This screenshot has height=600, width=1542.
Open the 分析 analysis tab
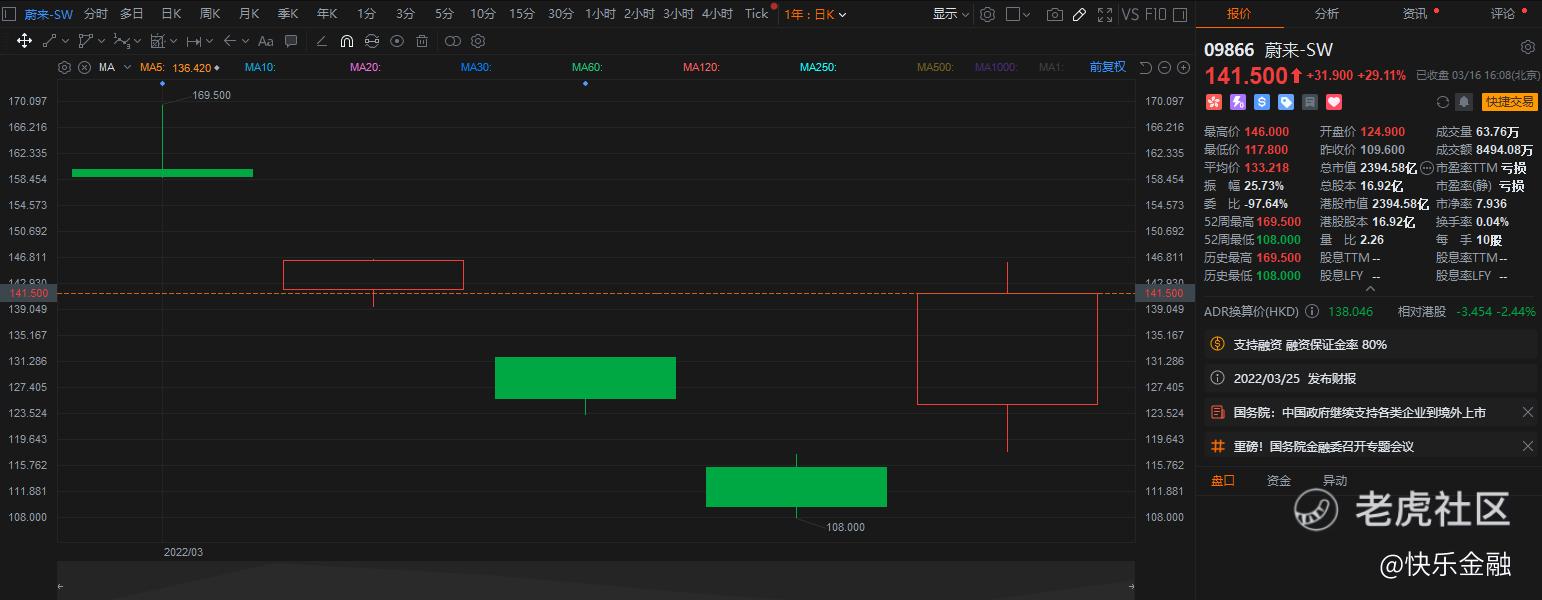click(x=1326, y=14)
